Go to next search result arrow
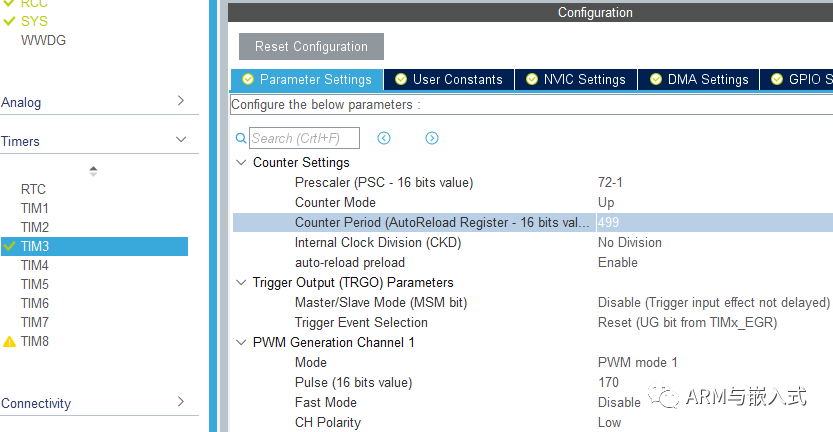The image size is (833, 432). (x=432, y=138)
